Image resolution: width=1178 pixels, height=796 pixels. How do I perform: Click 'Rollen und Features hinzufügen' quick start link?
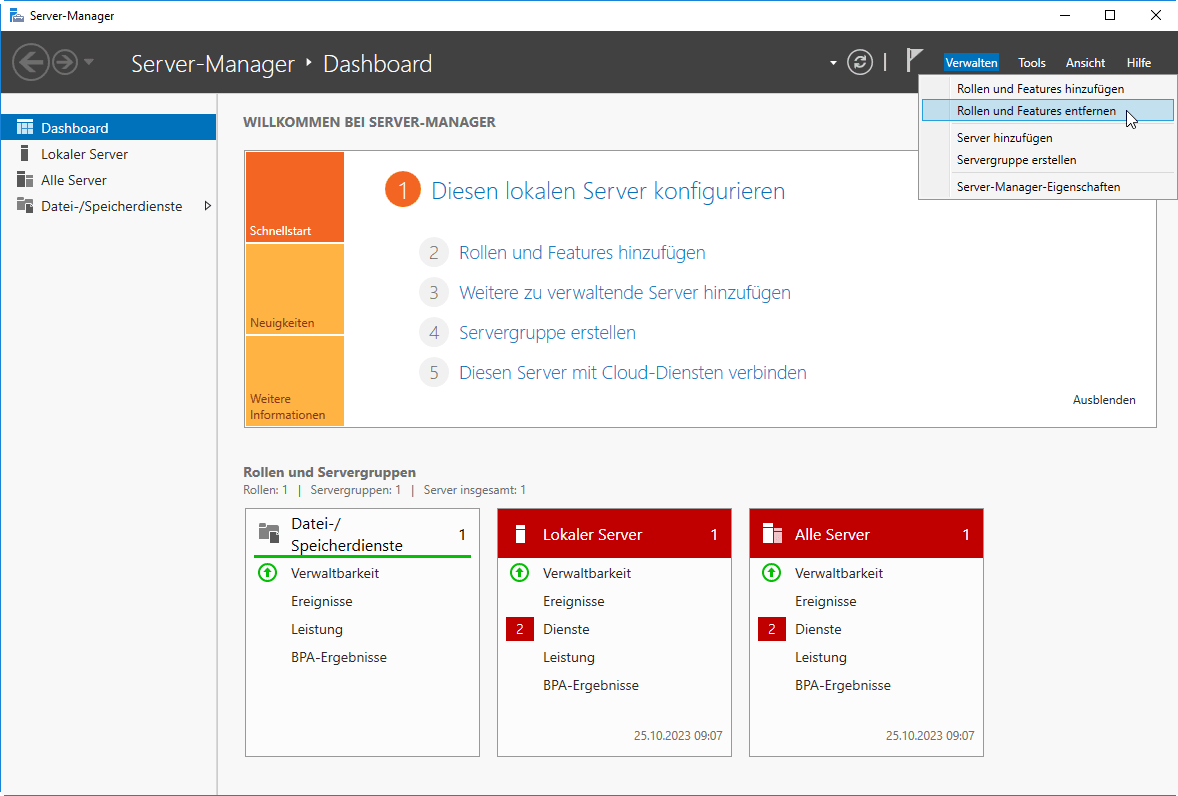tap(582, 253)
